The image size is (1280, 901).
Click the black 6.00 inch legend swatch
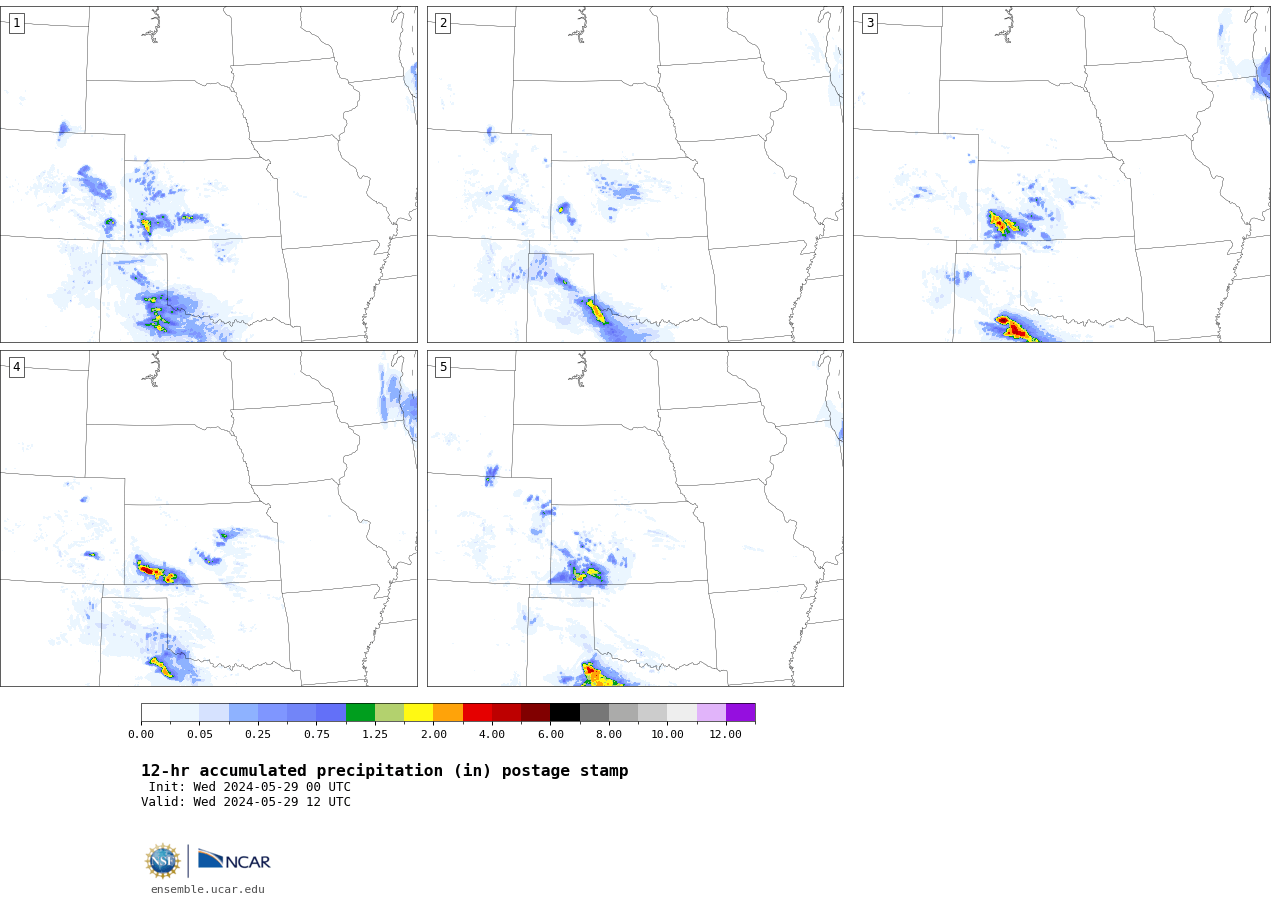click(x=565, y=713)
